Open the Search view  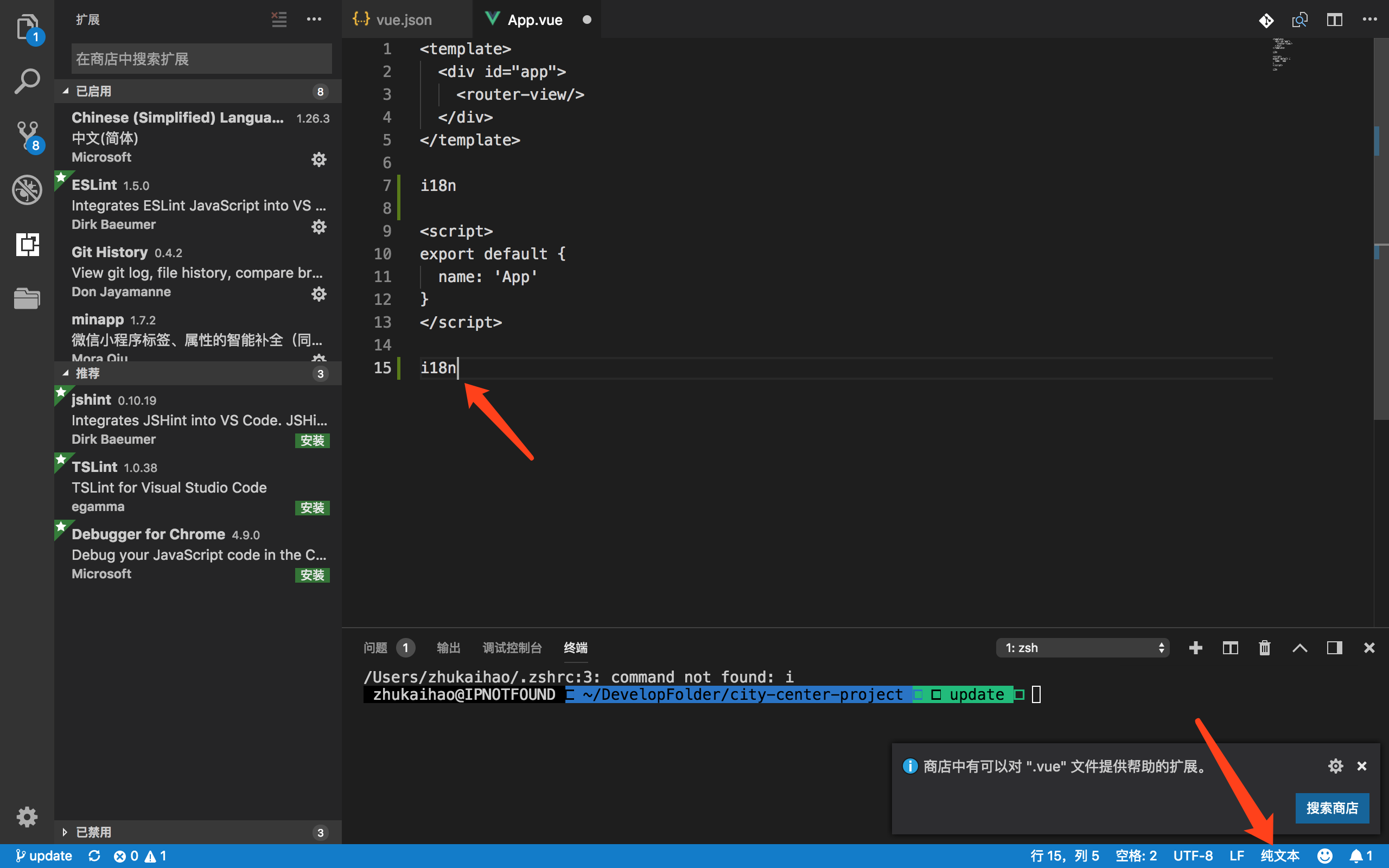coord(27,81)
